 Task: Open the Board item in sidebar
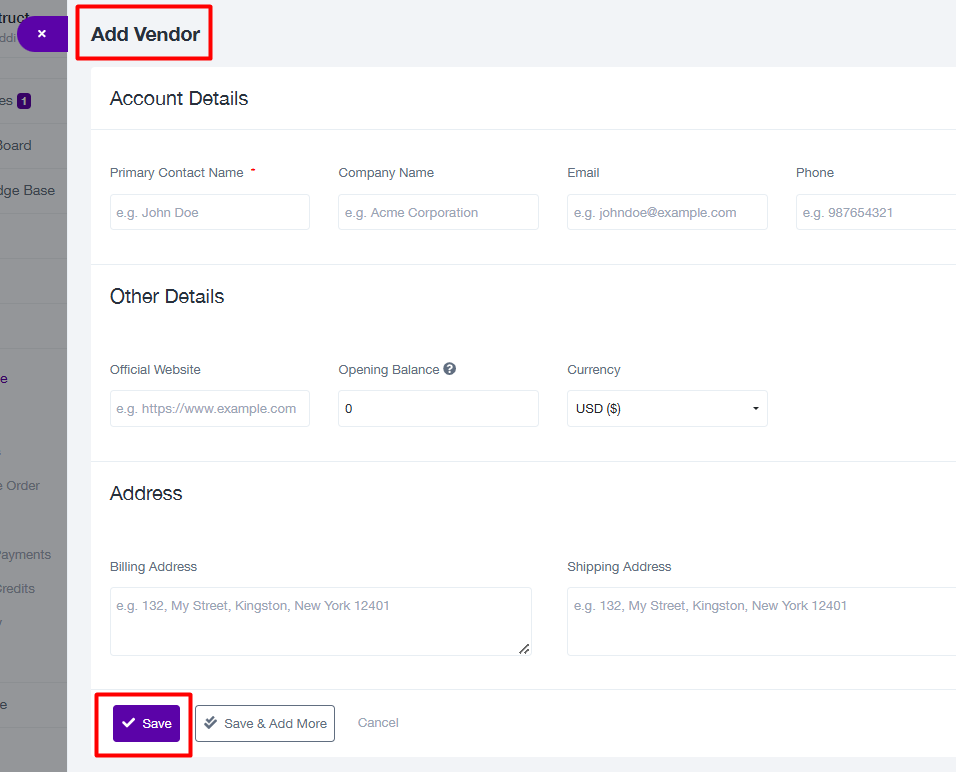[16, 146]
